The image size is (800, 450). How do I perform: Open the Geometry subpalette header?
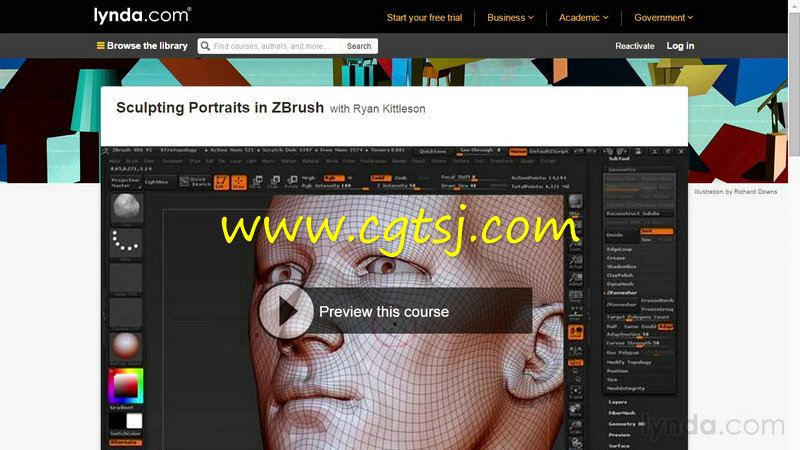(x=622, y=169)
